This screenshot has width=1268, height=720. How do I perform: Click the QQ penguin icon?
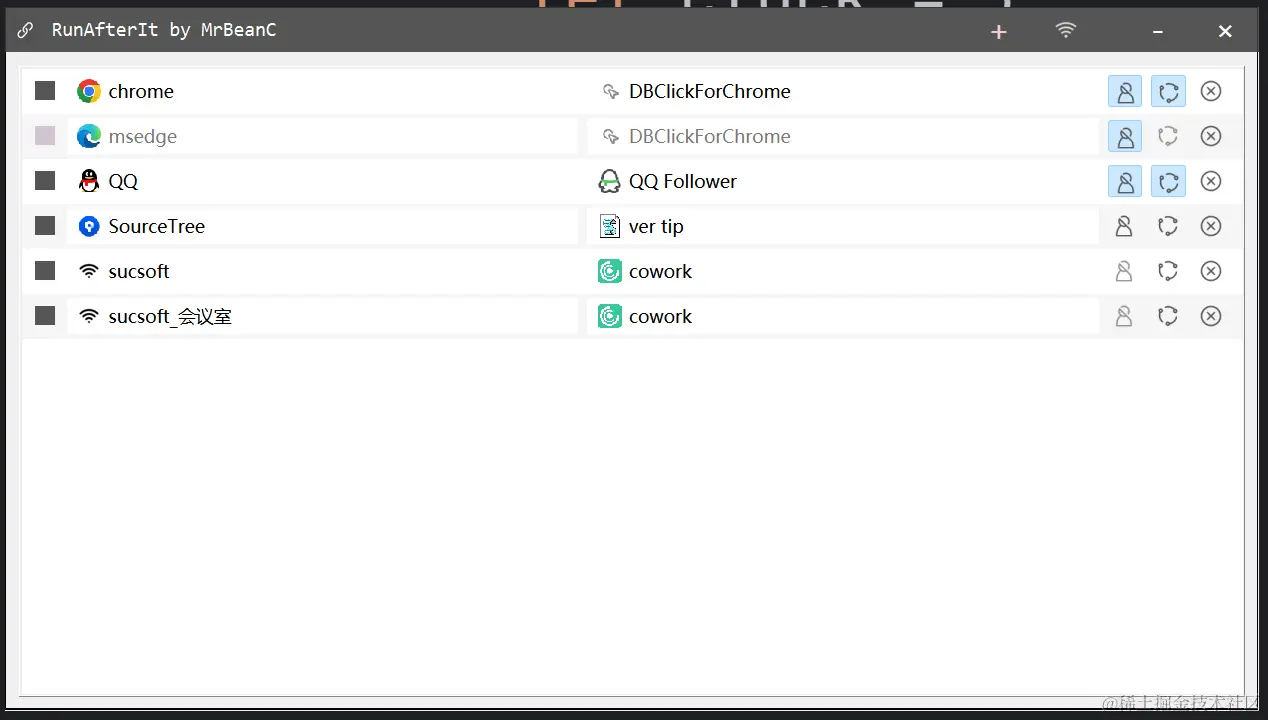tap(89, 181)
